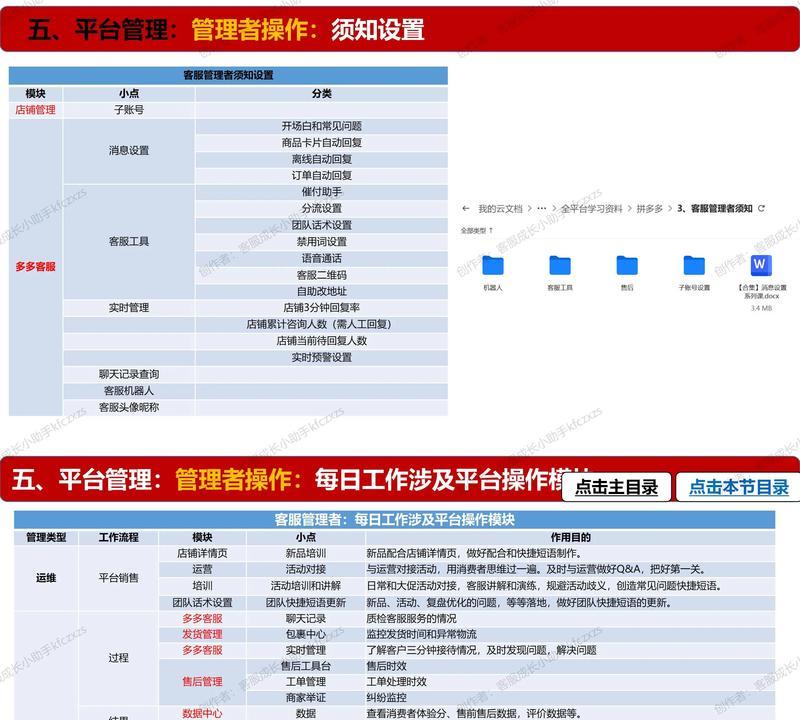Click the back arrow in the cloud docs breadcrumb

pyautogui.click(x=465, y=208)
